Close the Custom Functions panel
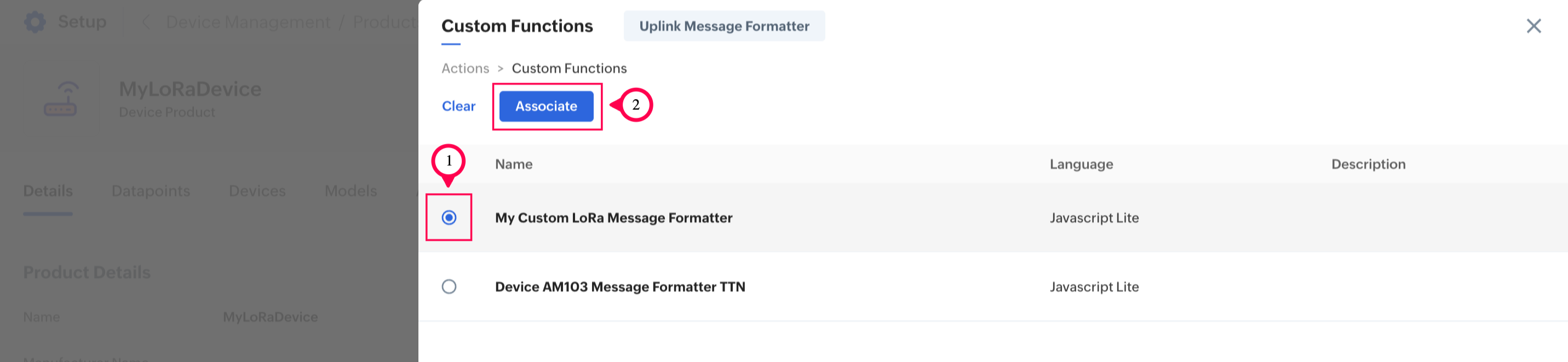Screen dimensions: 1568x362 pyautogui.click(x=1533, y=26)
